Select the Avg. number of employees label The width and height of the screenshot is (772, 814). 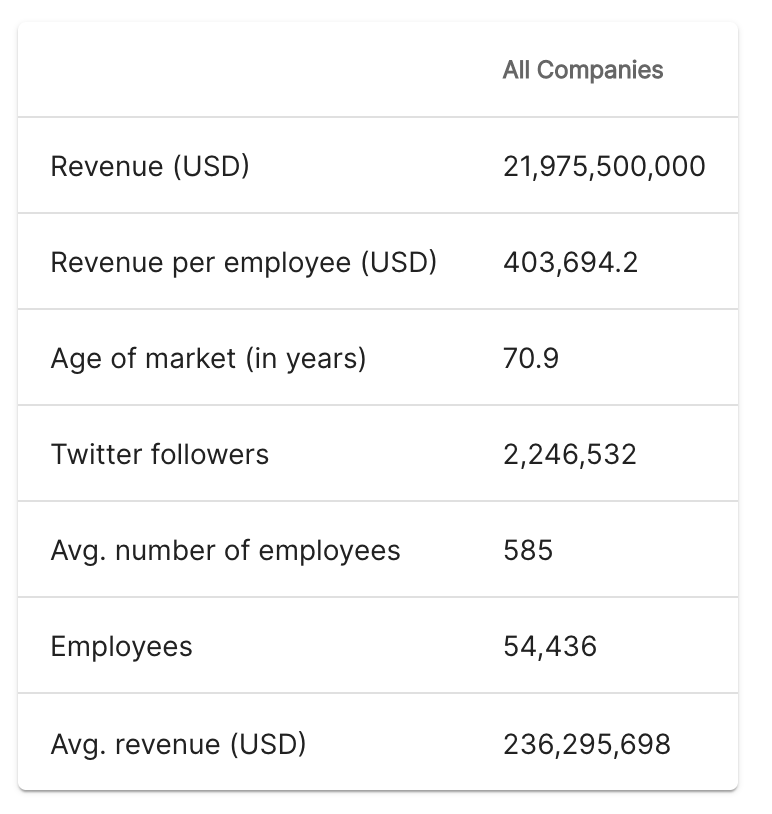[225, 550]
